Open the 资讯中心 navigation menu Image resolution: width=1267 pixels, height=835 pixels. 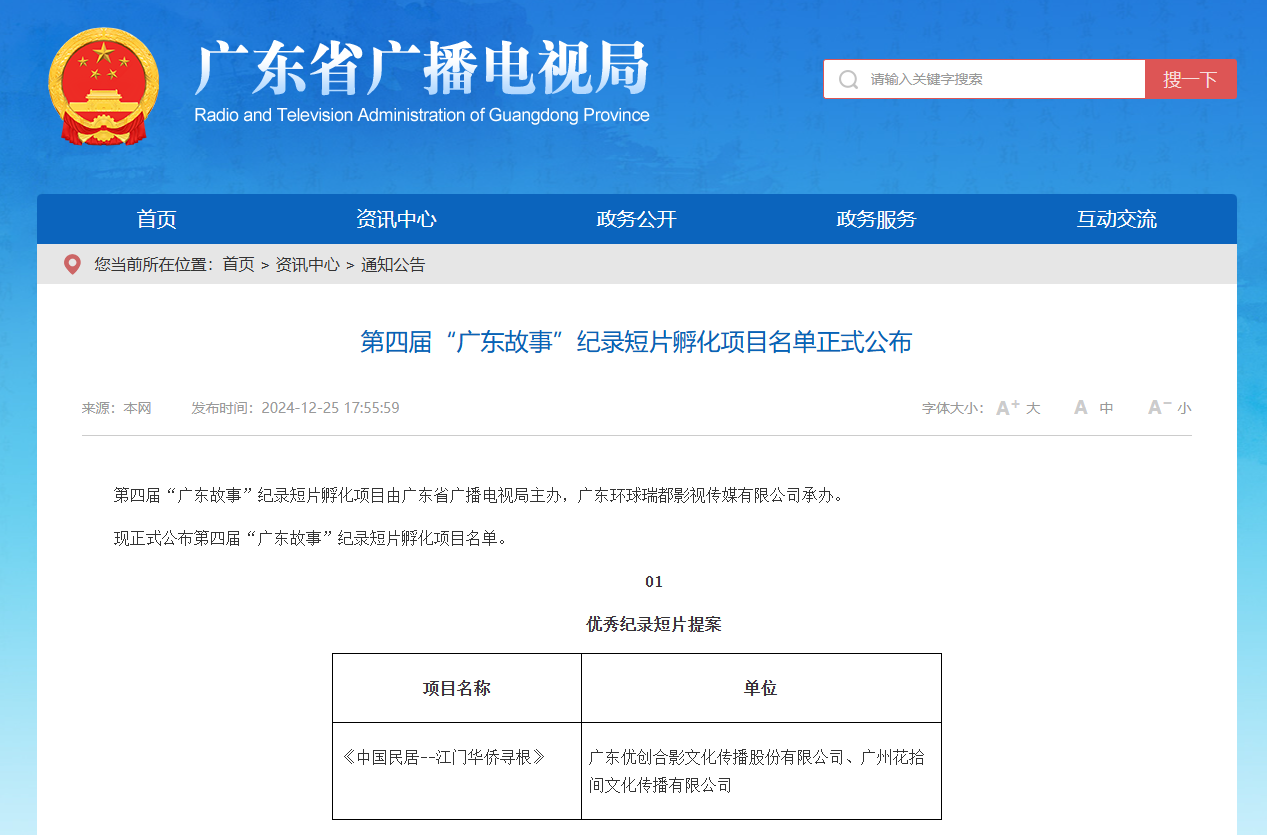[397, 219]
